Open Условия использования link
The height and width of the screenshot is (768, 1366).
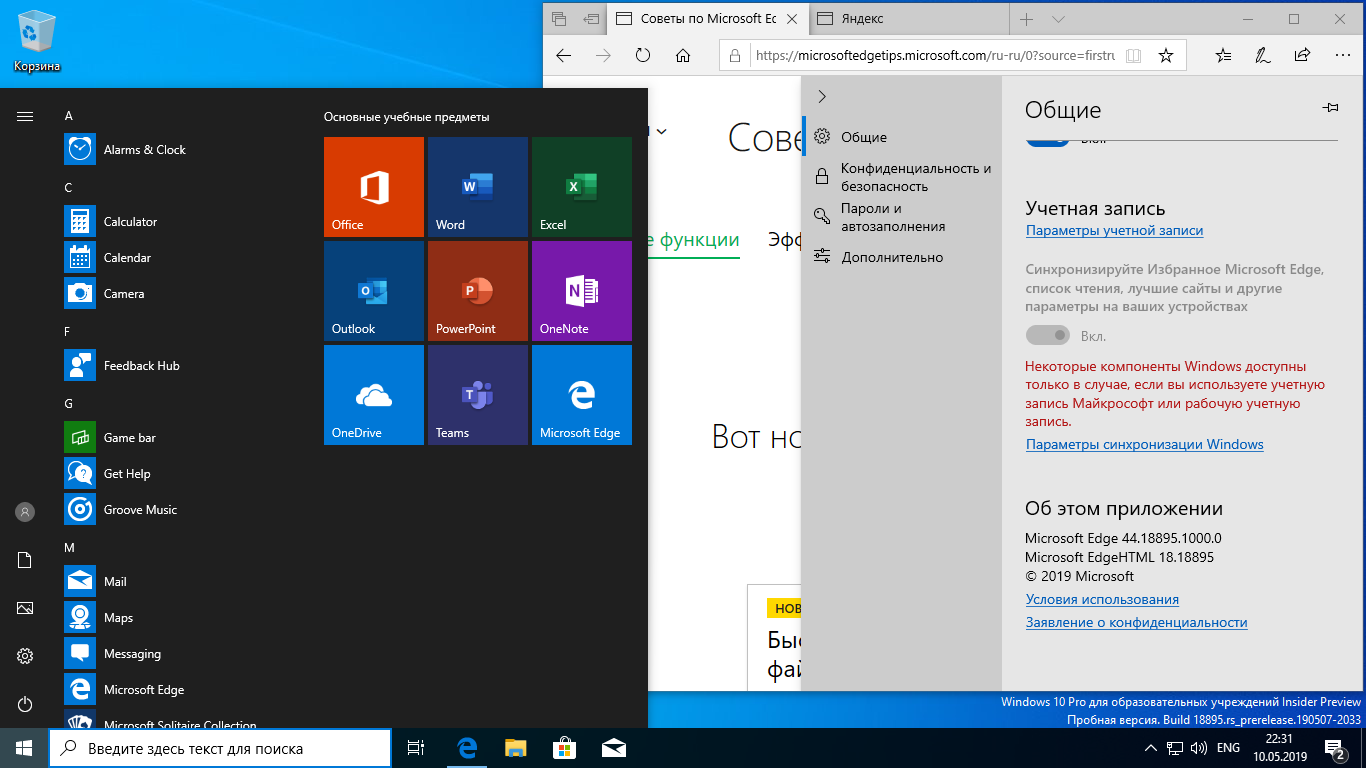[1102, 600]
